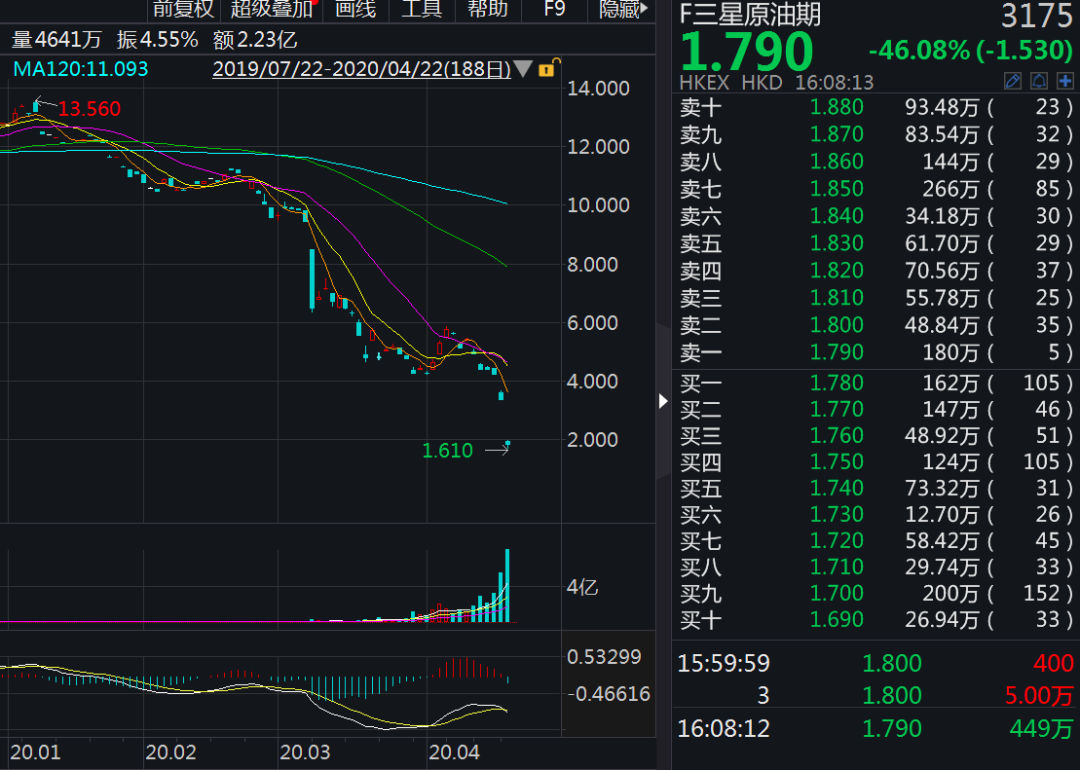The height and width of the screenshot is (770, 1080).
Task: Click the 额2.23亿 turnover statistic
Action: (x=255, y=40)
